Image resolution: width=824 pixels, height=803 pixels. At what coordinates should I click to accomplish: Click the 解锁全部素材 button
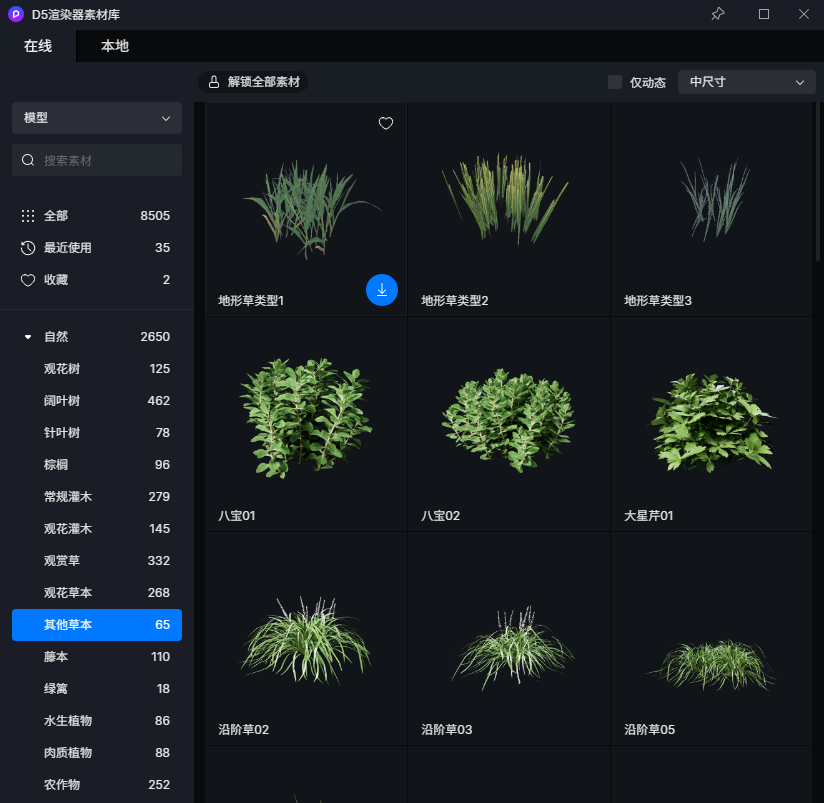(x=253, y=82)
